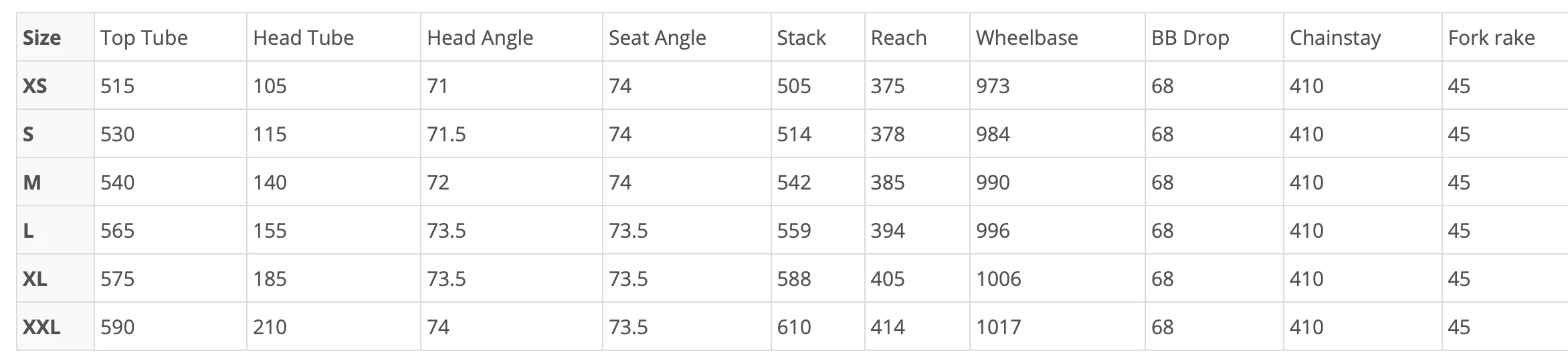Viewport: 1568px width, 359px height.
Task: Select the XXL size row label
Action: [41, 328]
